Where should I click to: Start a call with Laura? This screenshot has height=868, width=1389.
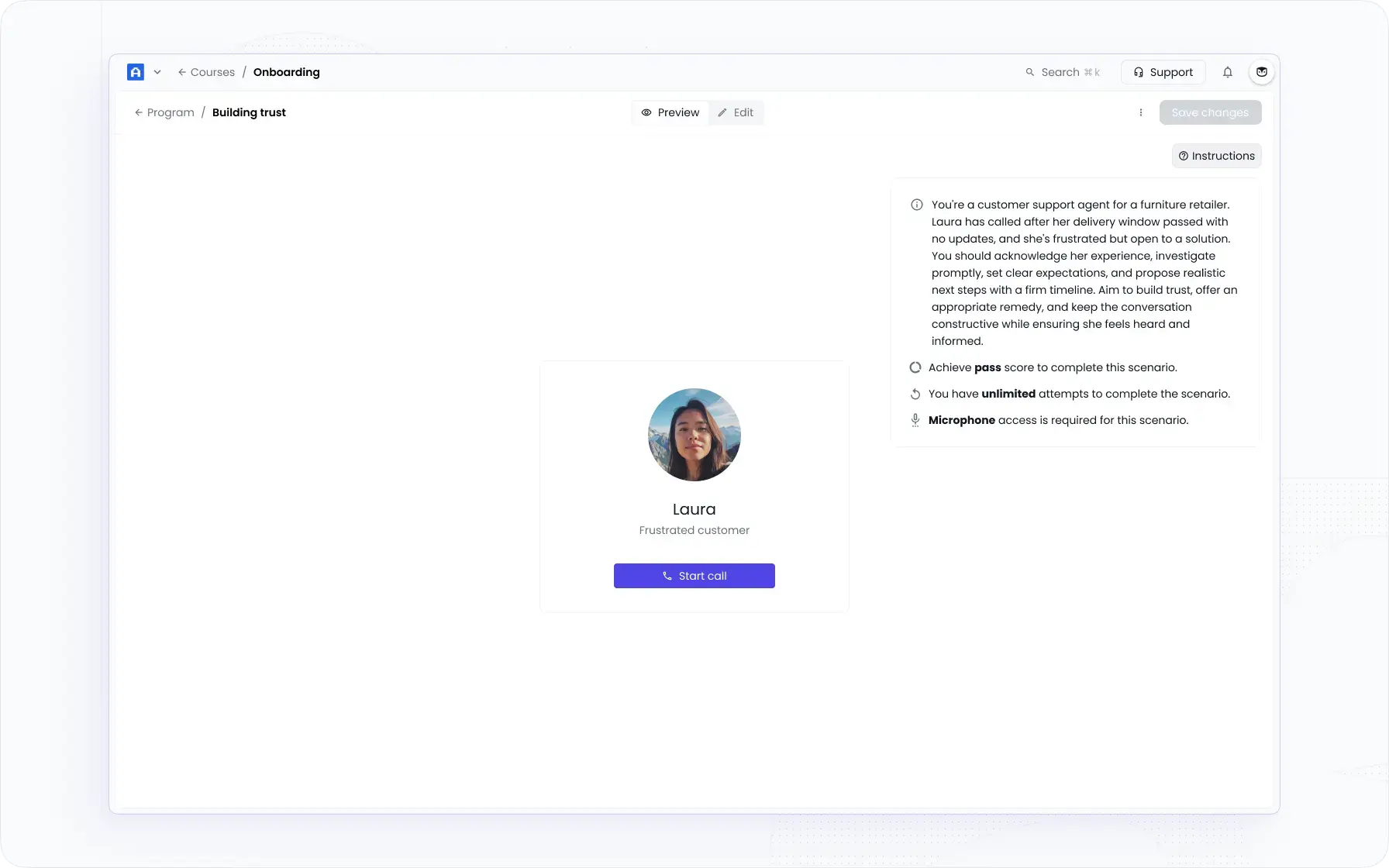click(694, 576)
